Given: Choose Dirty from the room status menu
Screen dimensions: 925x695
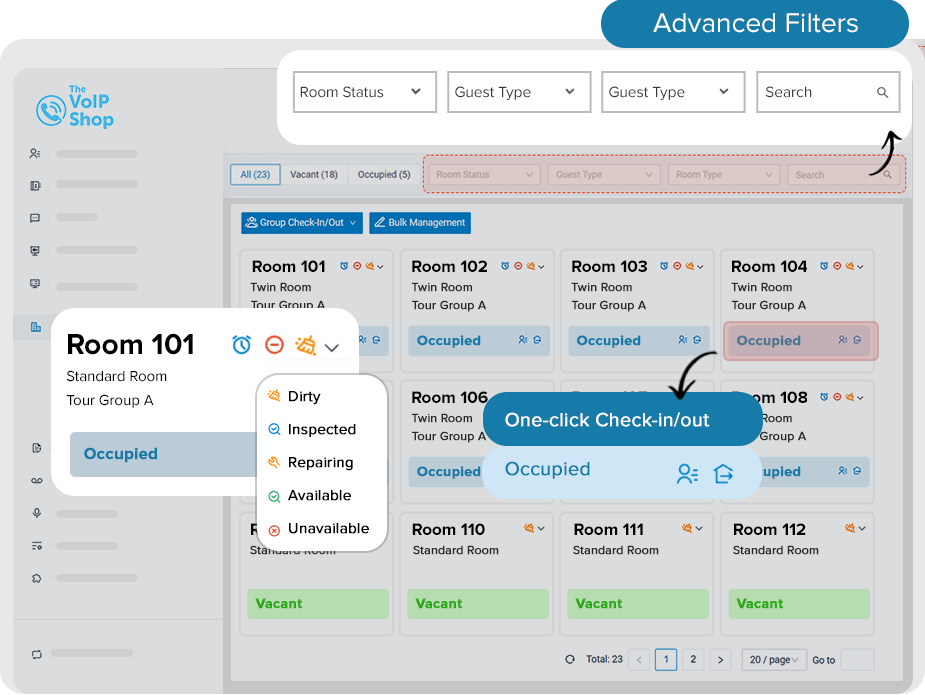Looking at the screenshot, I should tap(322, 396).
